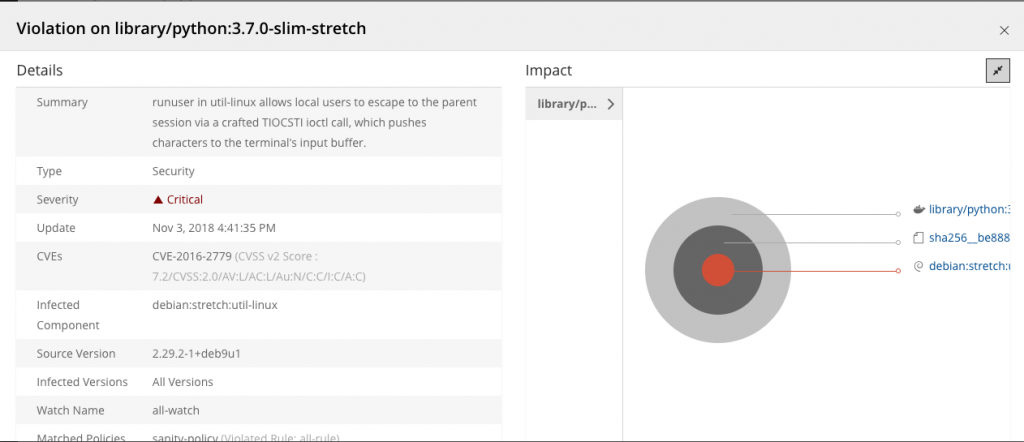Click the red connector endpoint dot

click(x=898, y=270)
